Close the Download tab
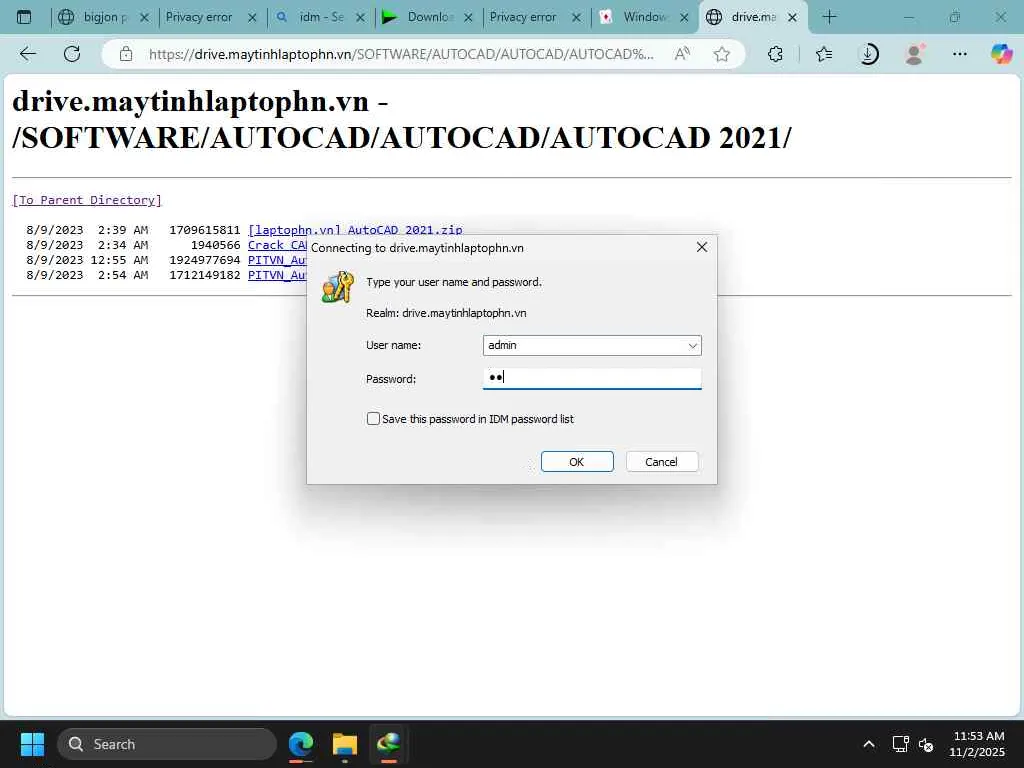 point(468,18)
